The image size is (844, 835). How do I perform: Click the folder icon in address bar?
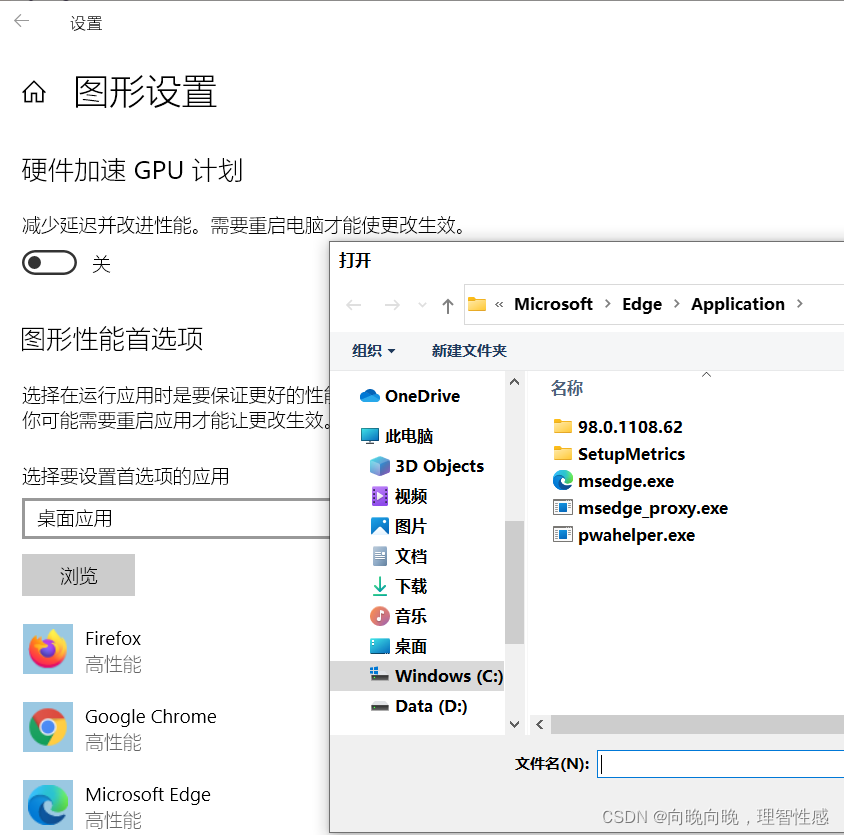pos(477,304)
